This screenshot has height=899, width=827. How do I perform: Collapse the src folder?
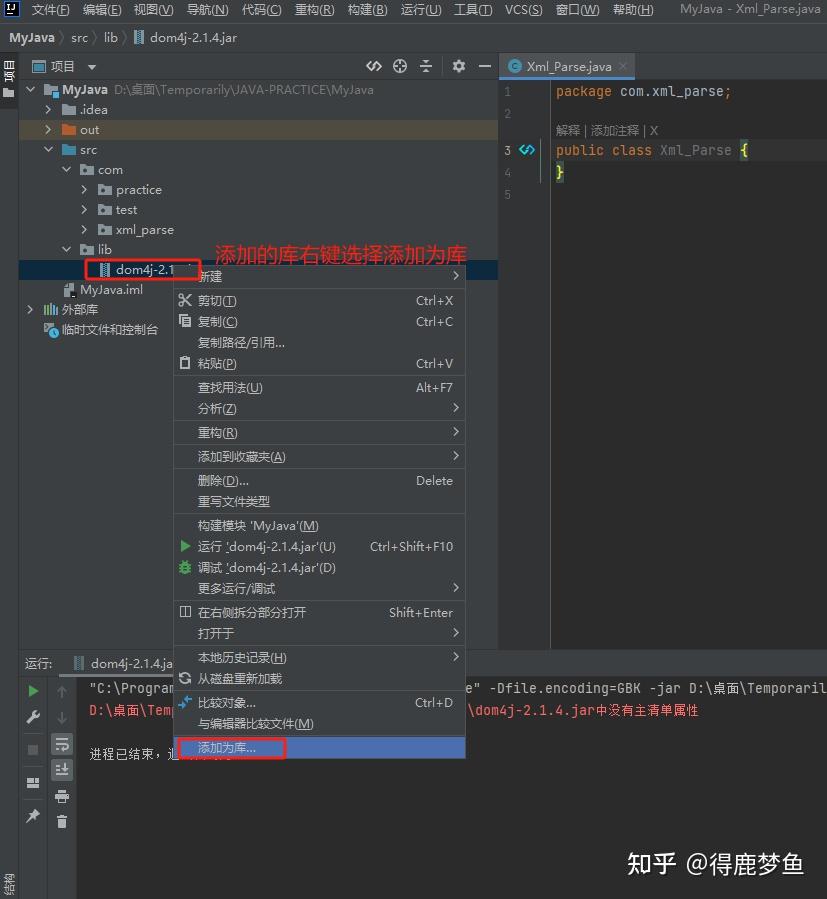coord(48,149)
